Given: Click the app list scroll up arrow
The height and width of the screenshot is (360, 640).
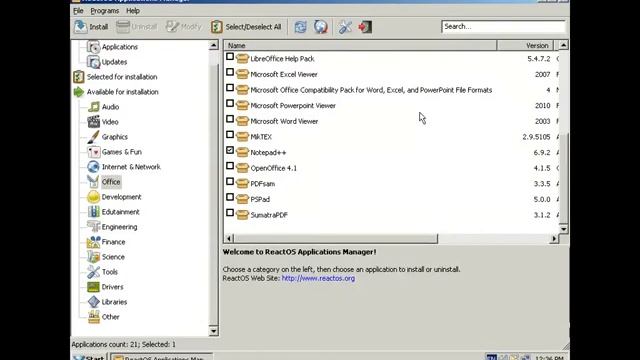Looking at the screenshot, I should (563, 45).
